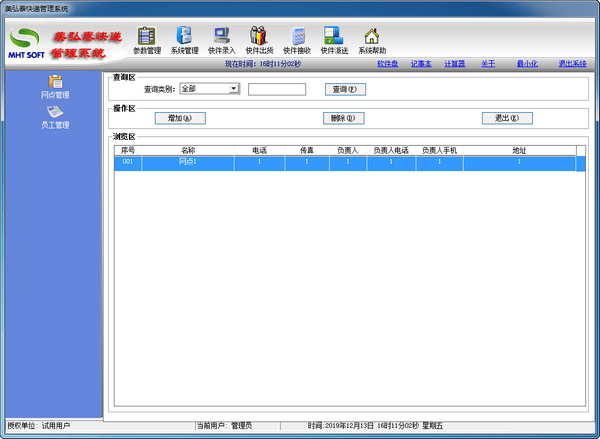Open 参数管理 toolbar icon
Image resolution: width=600 pixels, height=439 pixels.
pos(147,38)
